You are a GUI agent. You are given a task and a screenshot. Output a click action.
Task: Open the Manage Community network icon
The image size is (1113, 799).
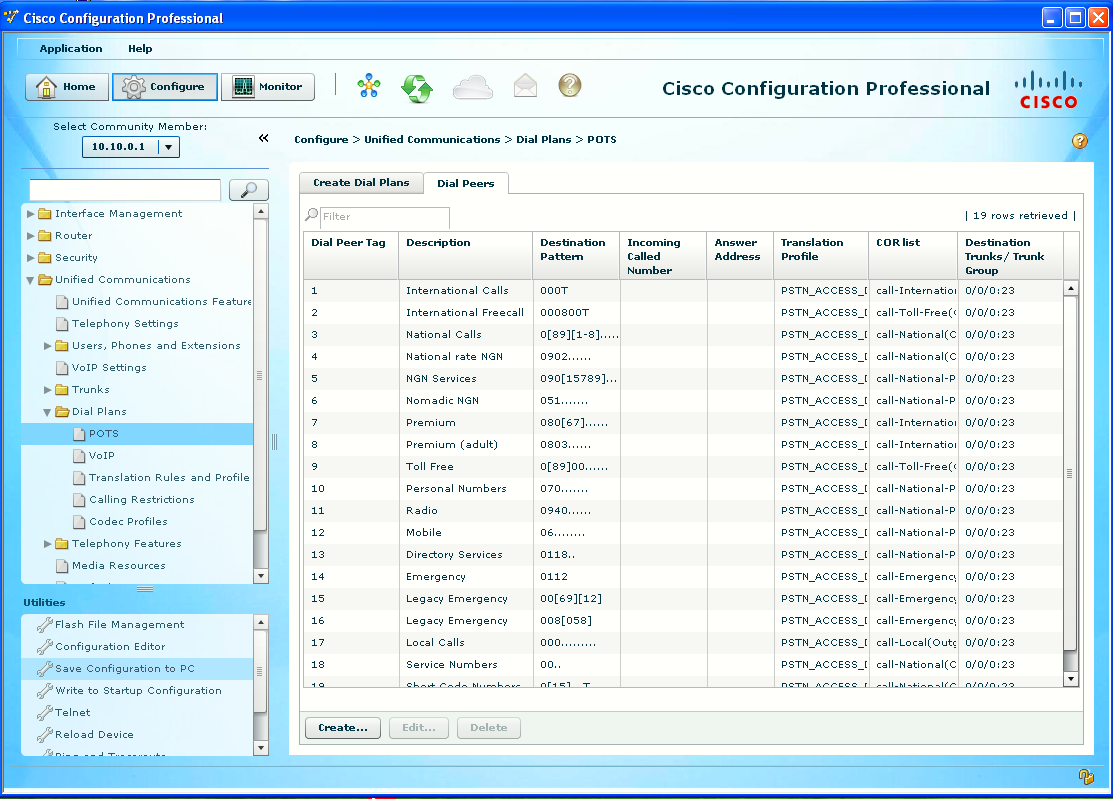[369, 87]
